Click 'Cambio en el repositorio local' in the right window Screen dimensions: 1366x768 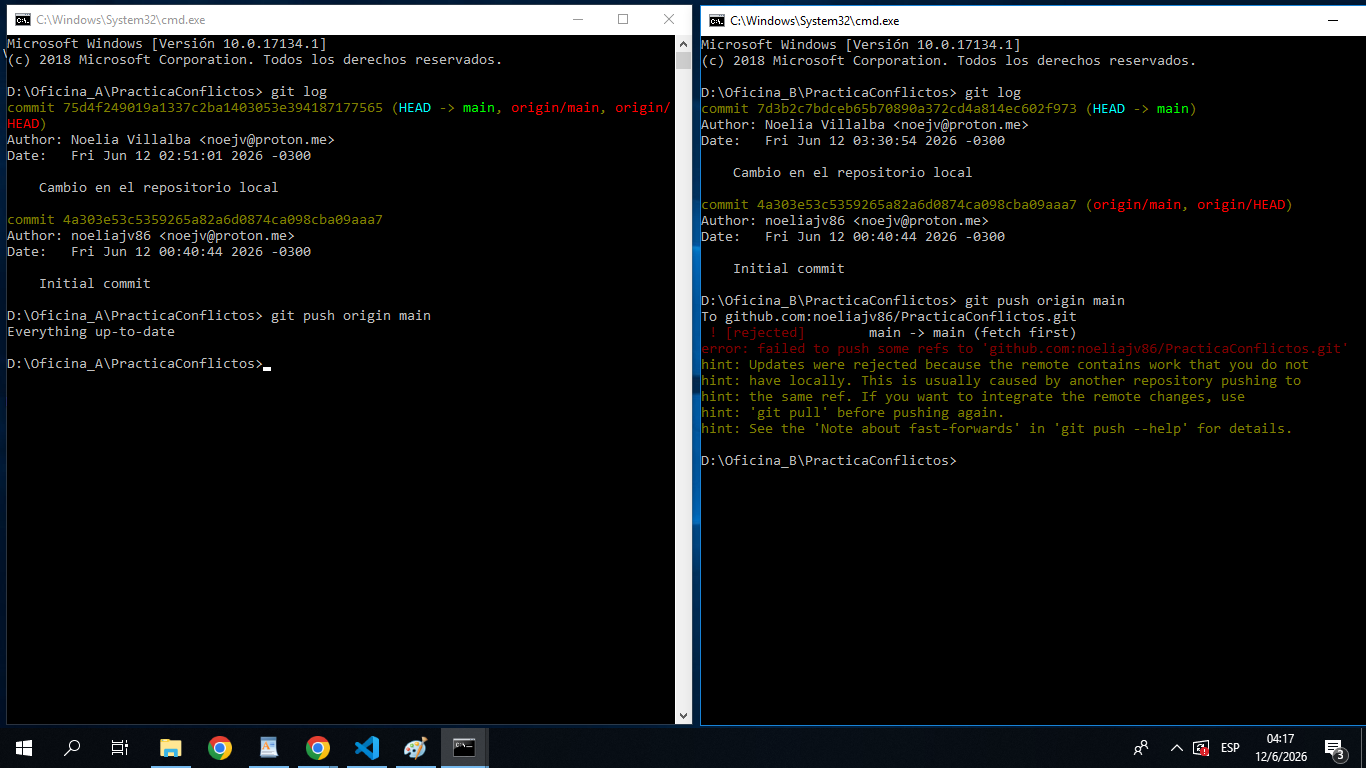click(x=853, y=172)
